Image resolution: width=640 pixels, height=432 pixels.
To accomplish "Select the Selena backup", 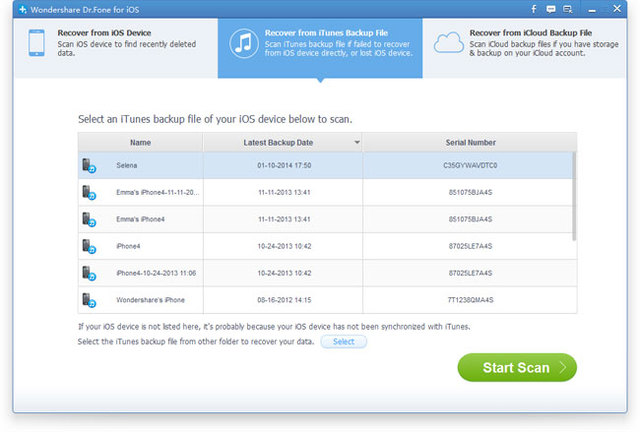I will (127, 165).
